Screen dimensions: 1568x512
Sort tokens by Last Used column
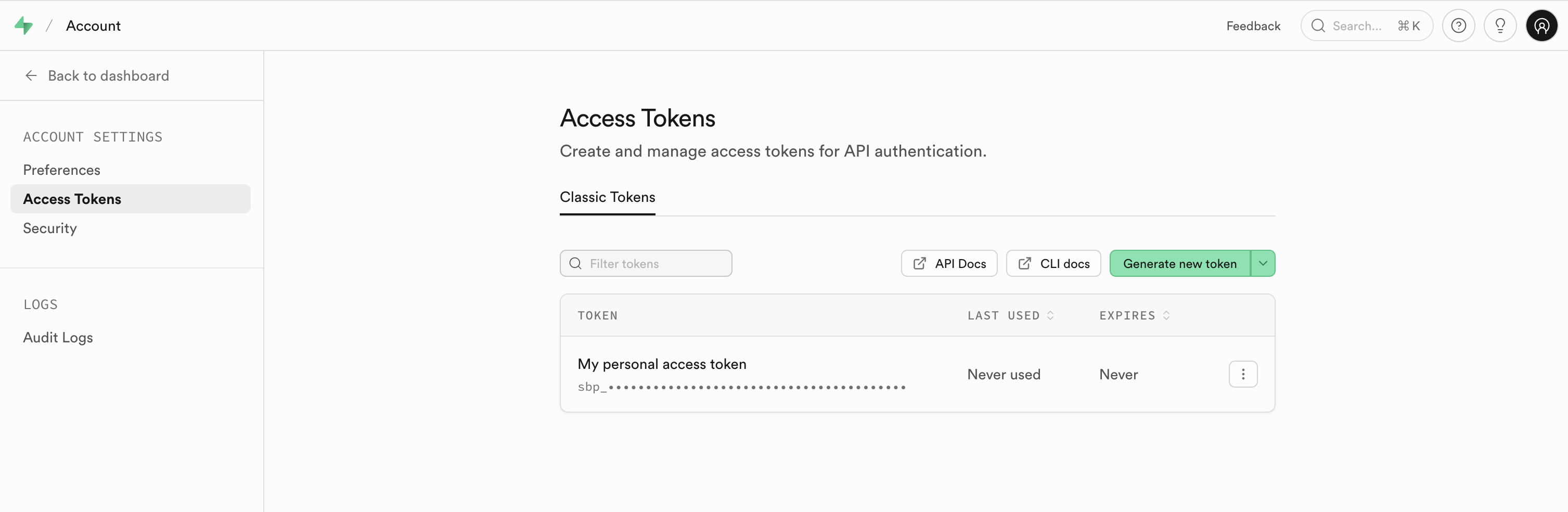click(x=1050, y=315)
